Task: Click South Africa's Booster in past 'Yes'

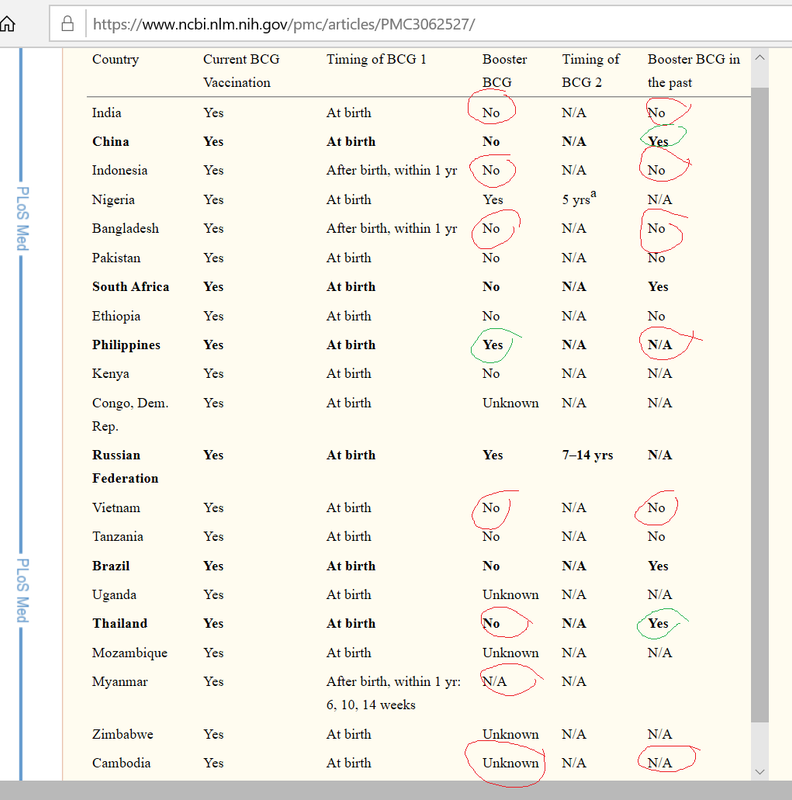Action: coord(658,286)
